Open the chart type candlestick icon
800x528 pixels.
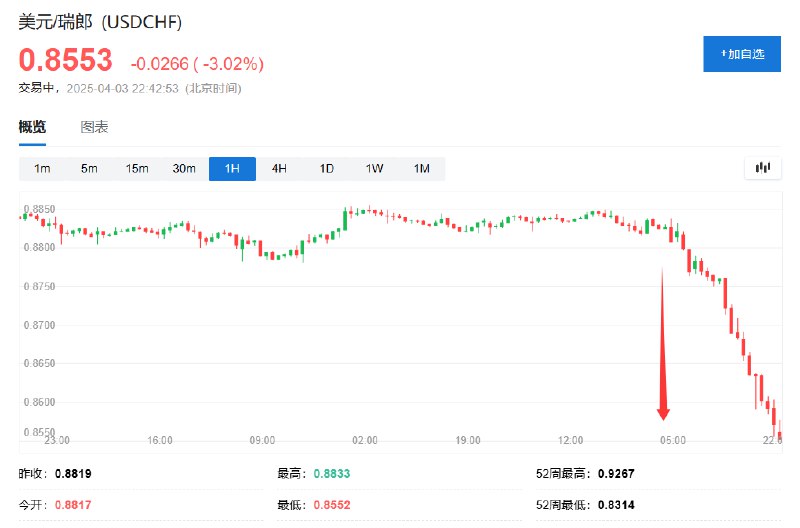point(762,168)
